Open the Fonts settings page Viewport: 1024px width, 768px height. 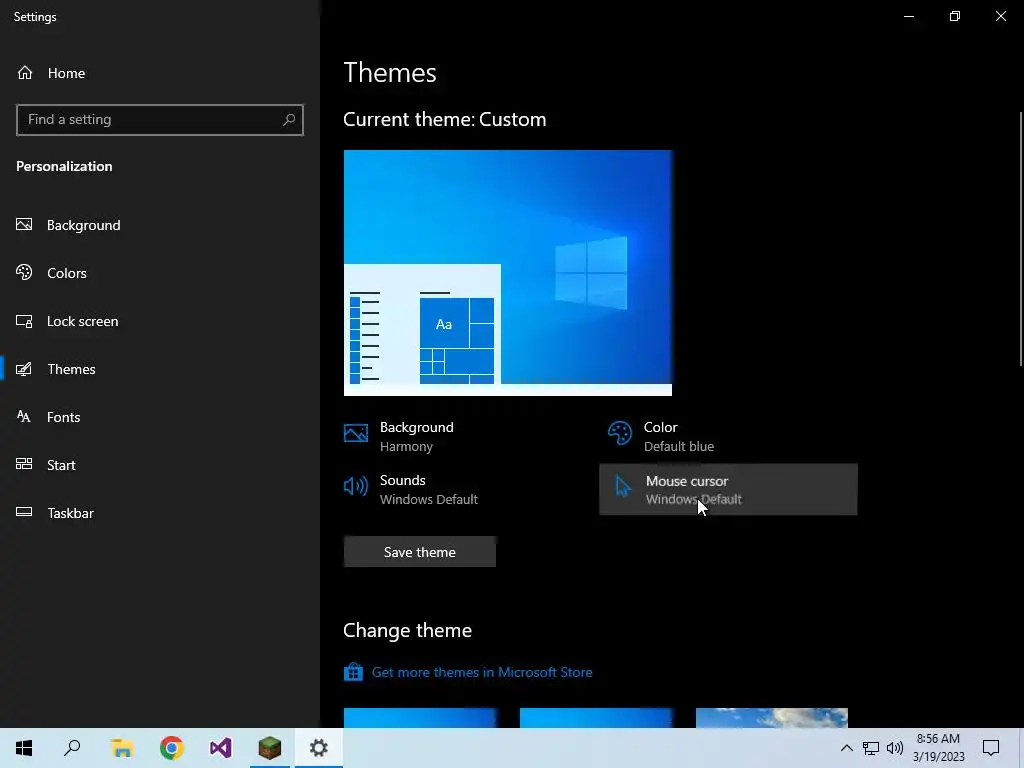160,417
